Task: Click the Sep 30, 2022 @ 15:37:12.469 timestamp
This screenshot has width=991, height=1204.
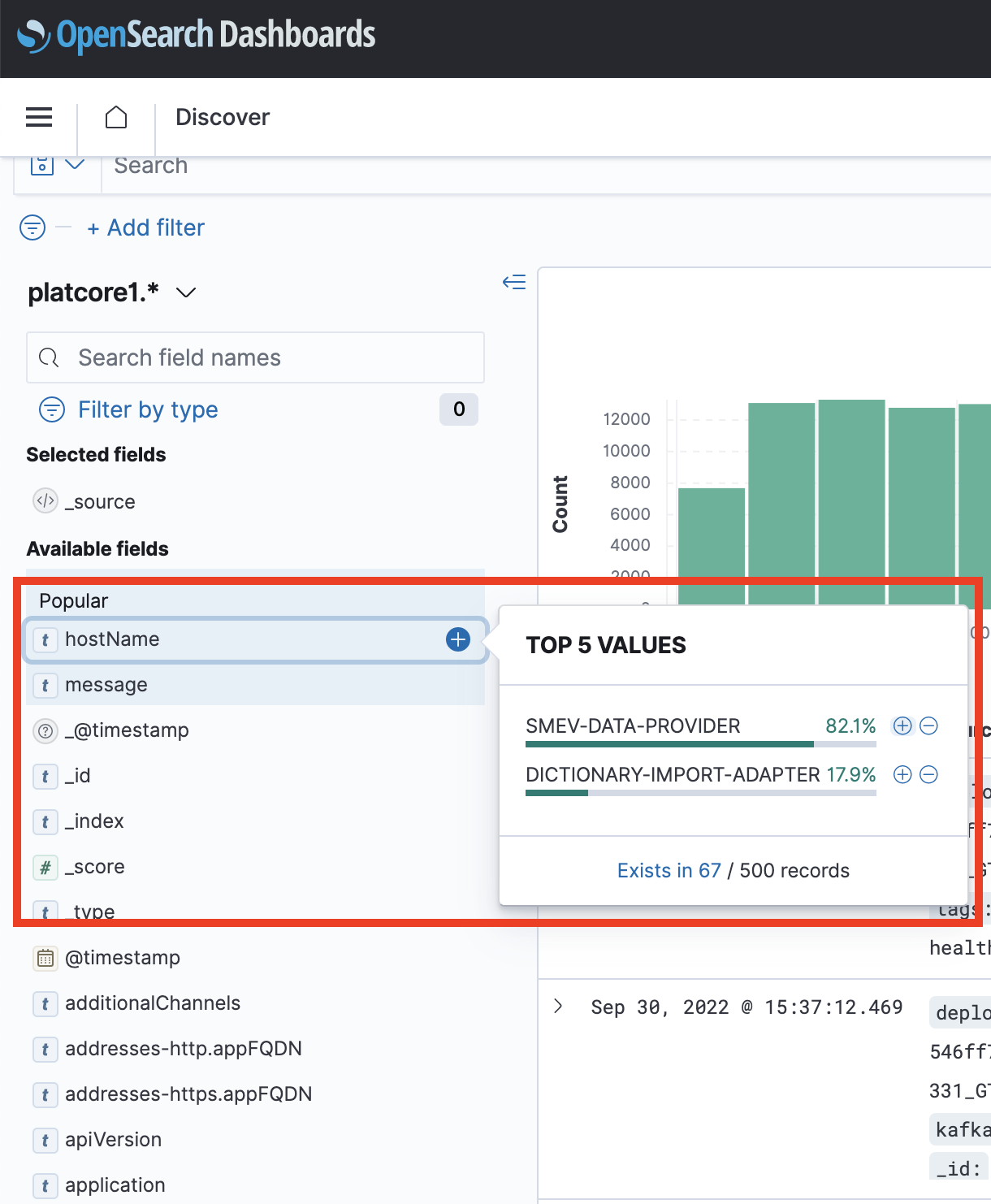Action: [x=746, y=1007]
